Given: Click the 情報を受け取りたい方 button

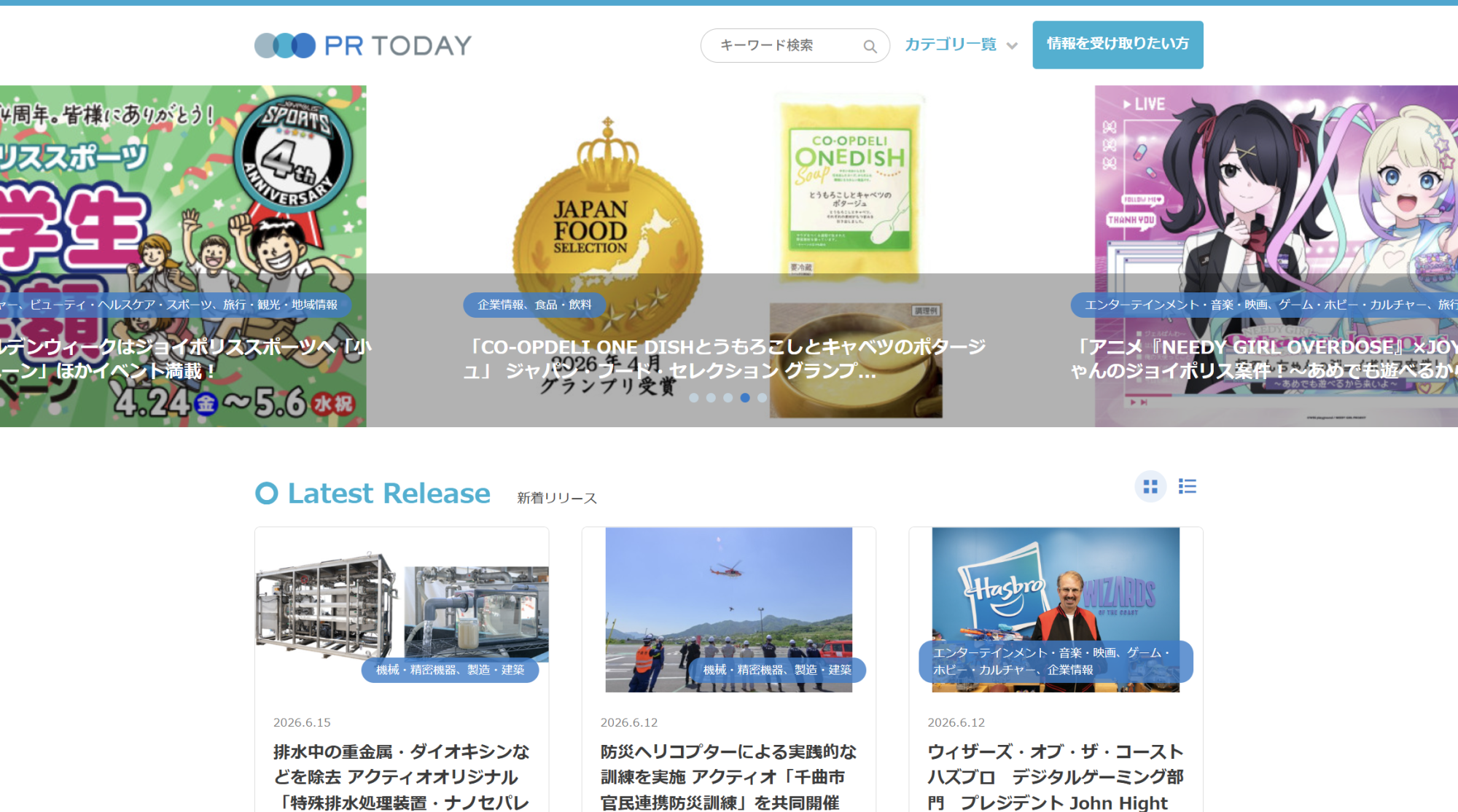Looking at the screenshot, I should tap(1118, 44).
